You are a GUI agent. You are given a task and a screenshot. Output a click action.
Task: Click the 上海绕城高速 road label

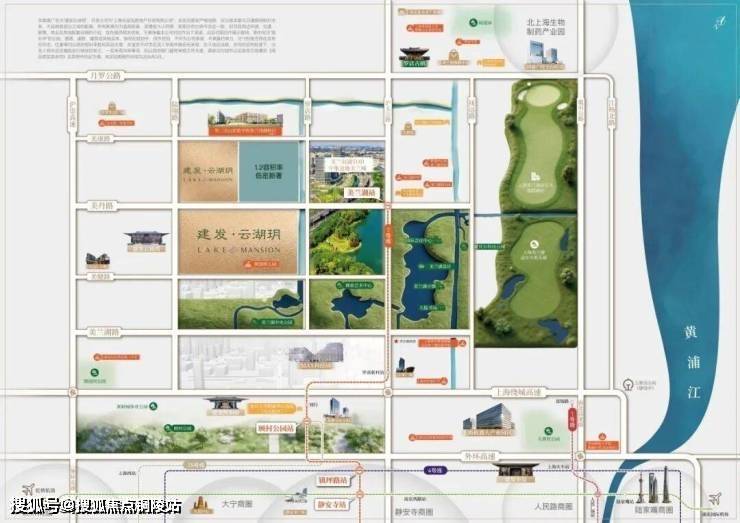(519, 392)
